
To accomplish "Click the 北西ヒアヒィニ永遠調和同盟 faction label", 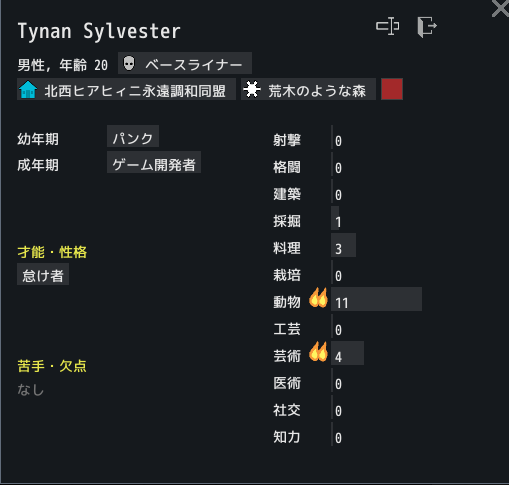I will 126,89.
